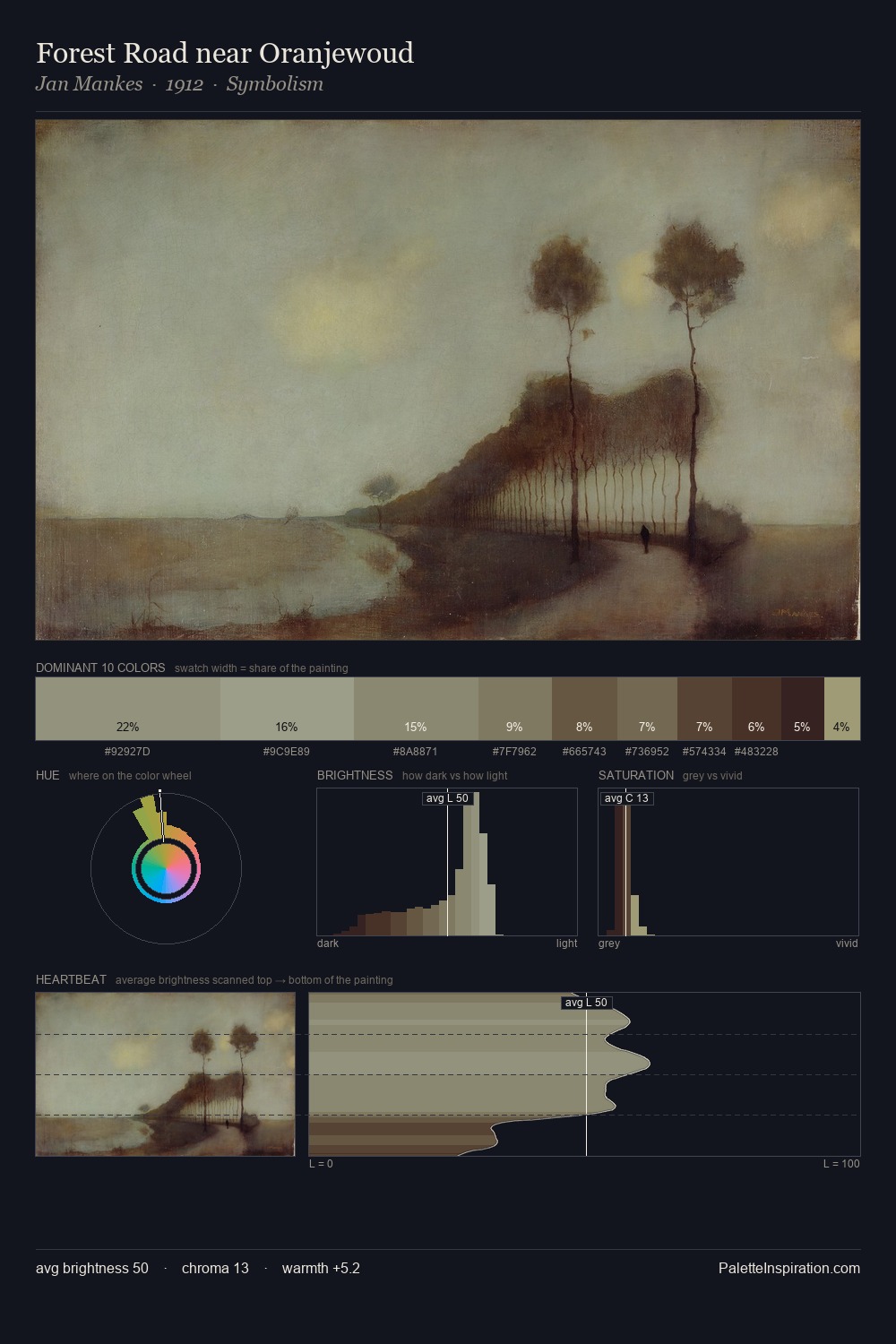The width and height of the screenshot is (896, 1344).
Task: Click the 'vivid' saturation axis label
Action: pyautogui.click(x=847, y=943)
